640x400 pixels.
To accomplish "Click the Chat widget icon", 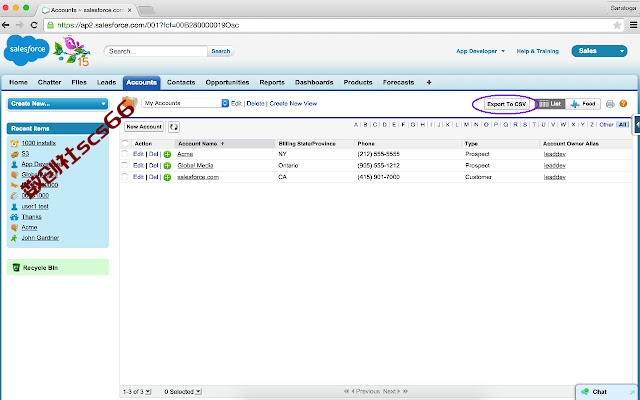I will (585, 392).
